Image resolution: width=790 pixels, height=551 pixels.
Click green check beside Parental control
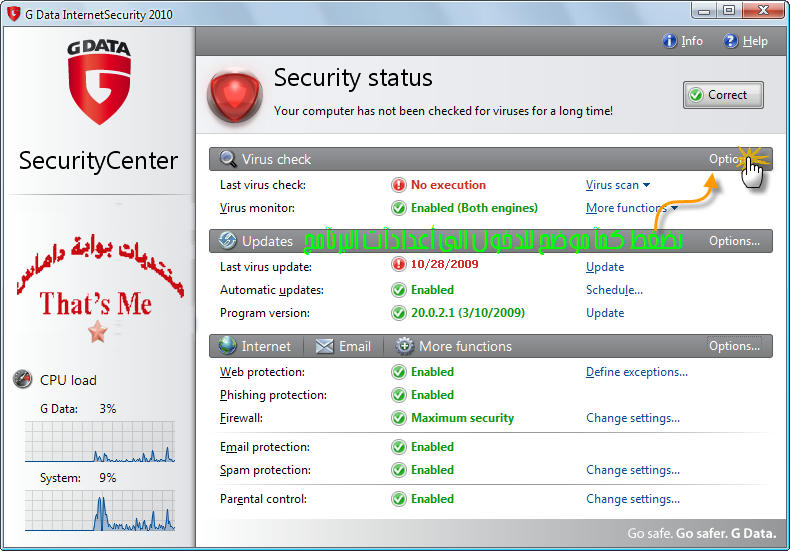[399, 499]
